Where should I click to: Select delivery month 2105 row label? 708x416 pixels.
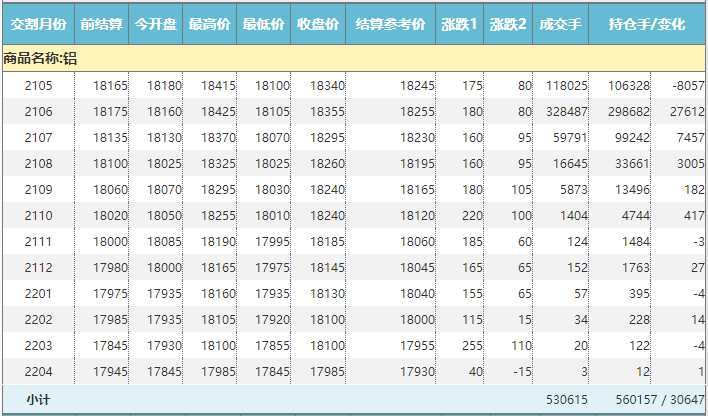coord(37,86)
